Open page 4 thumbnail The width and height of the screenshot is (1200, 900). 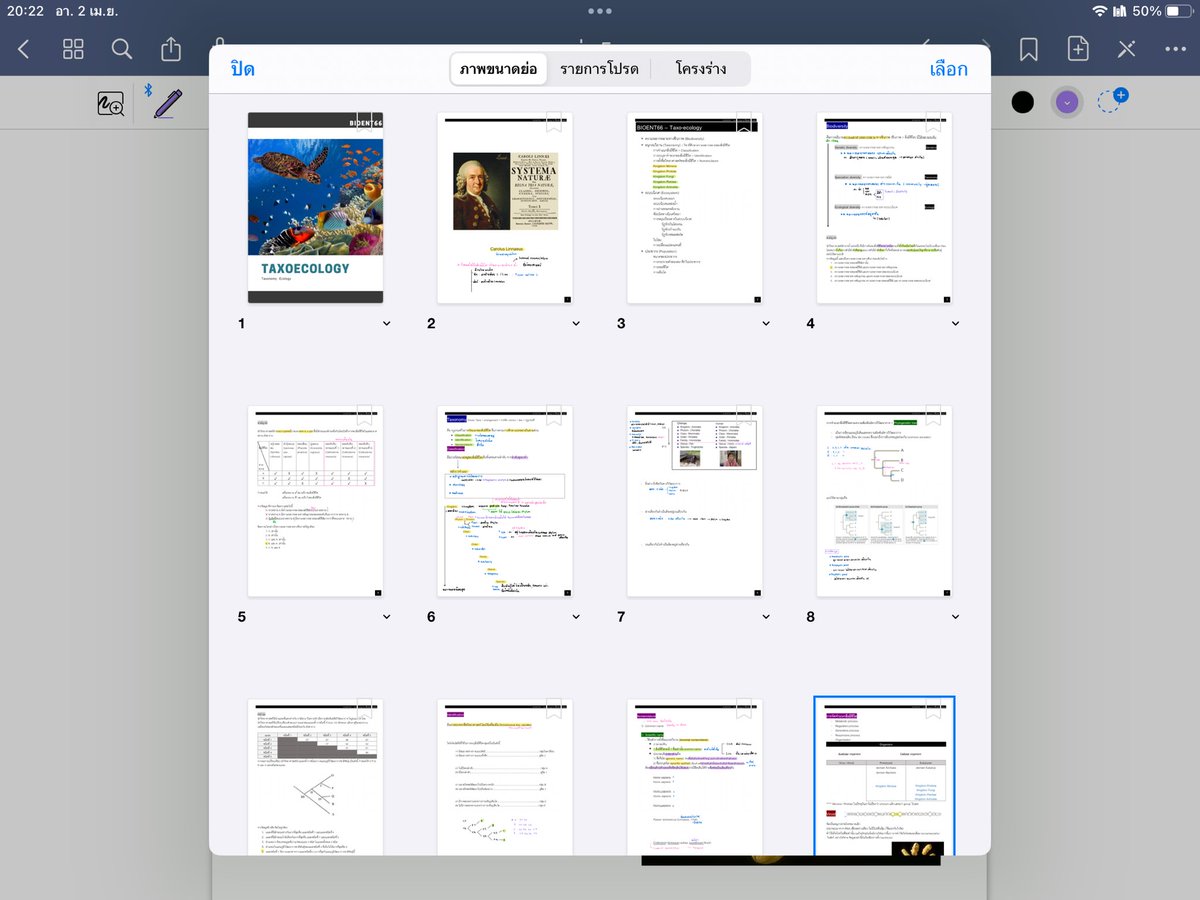885,207
